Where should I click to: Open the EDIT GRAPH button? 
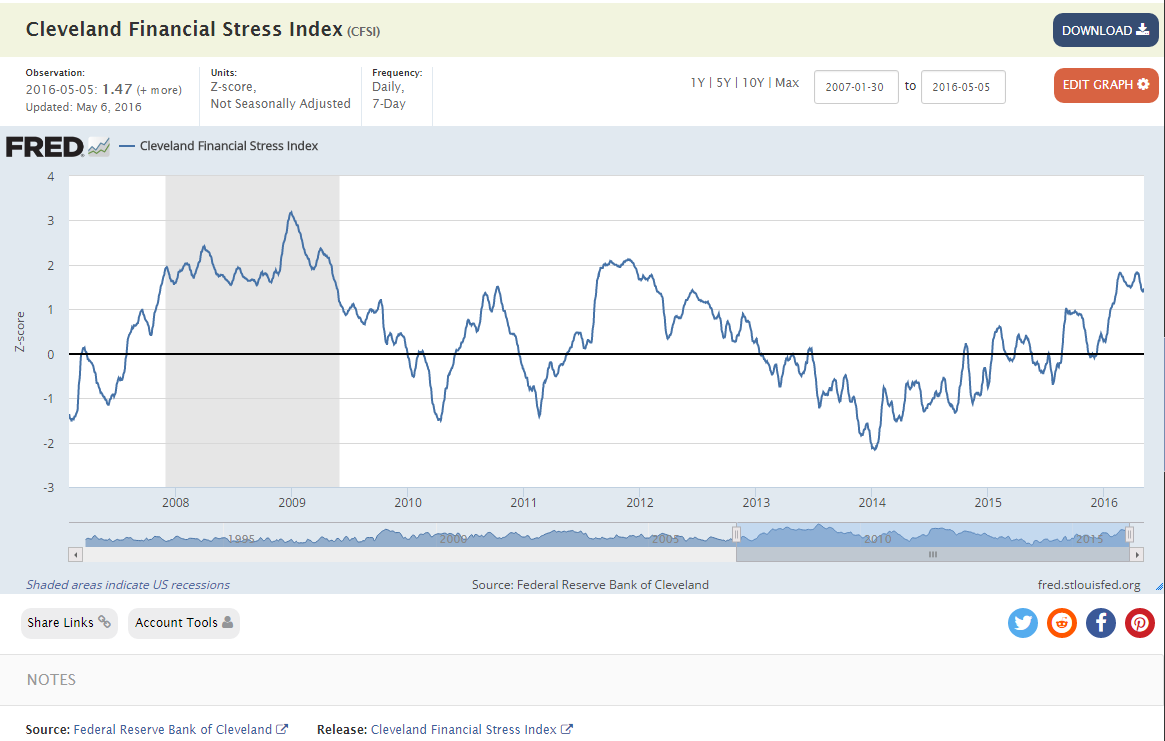[x=1106, y=85]
